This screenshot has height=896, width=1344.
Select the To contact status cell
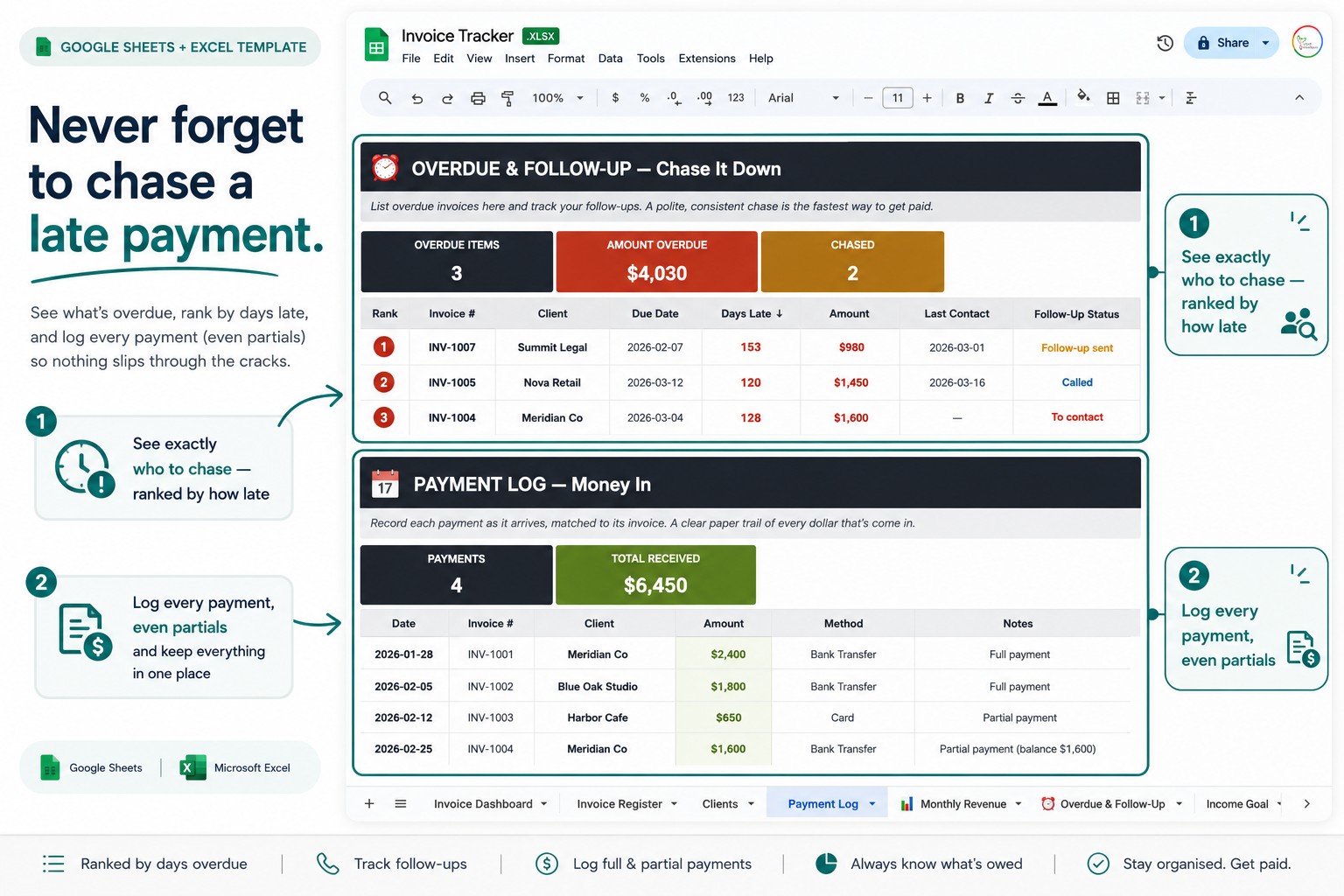pyautogui.click(x=1077, y=417)
